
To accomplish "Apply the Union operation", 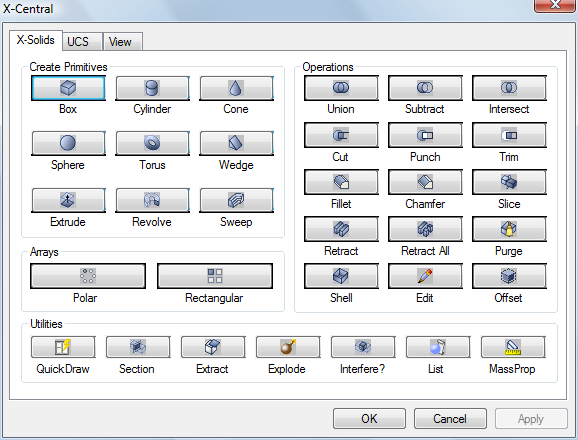I will click(x=341, y=88).
